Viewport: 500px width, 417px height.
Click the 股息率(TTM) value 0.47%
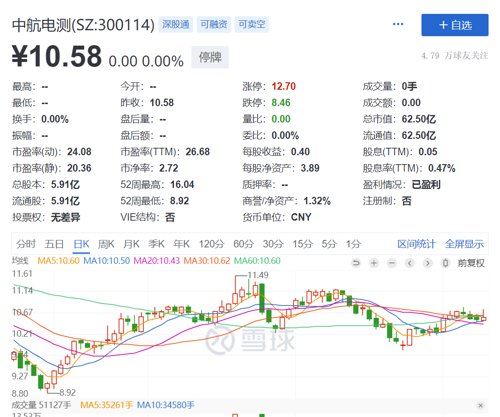pos(442,168)
